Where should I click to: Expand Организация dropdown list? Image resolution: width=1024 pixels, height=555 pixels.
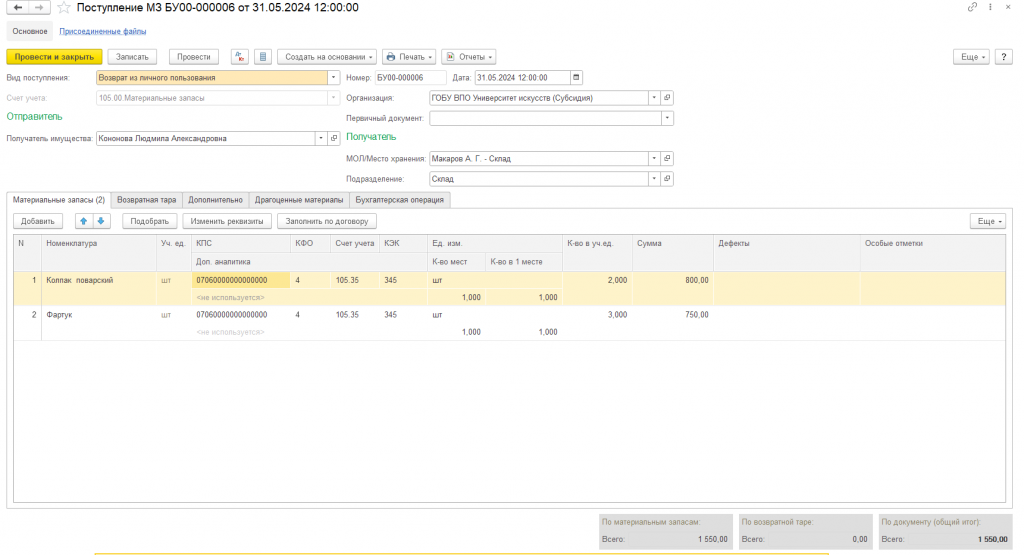(654, 97)
